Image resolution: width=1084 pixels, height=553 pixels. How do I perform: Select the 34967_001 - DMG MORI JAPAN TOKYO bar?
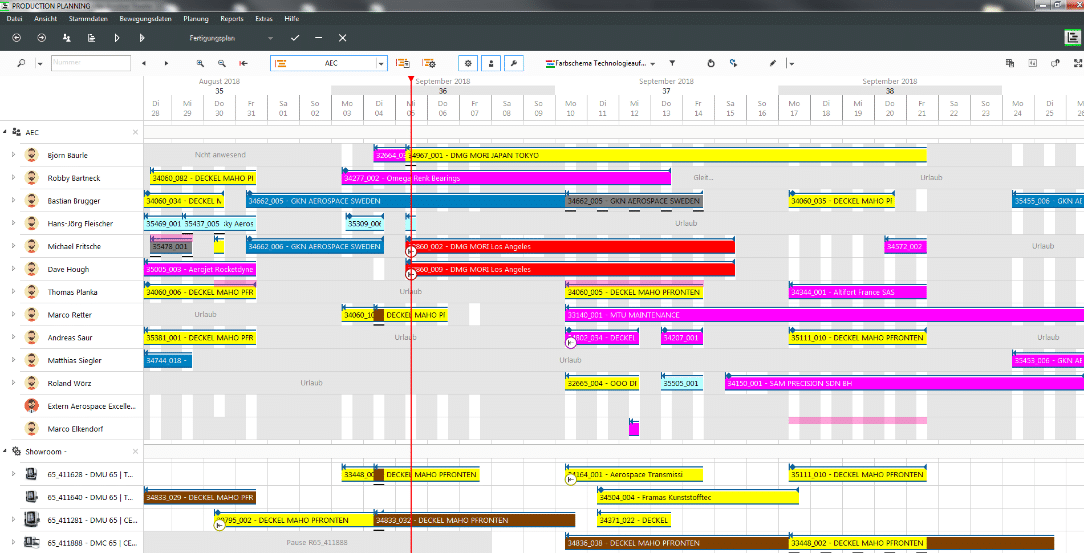[666, 156]
